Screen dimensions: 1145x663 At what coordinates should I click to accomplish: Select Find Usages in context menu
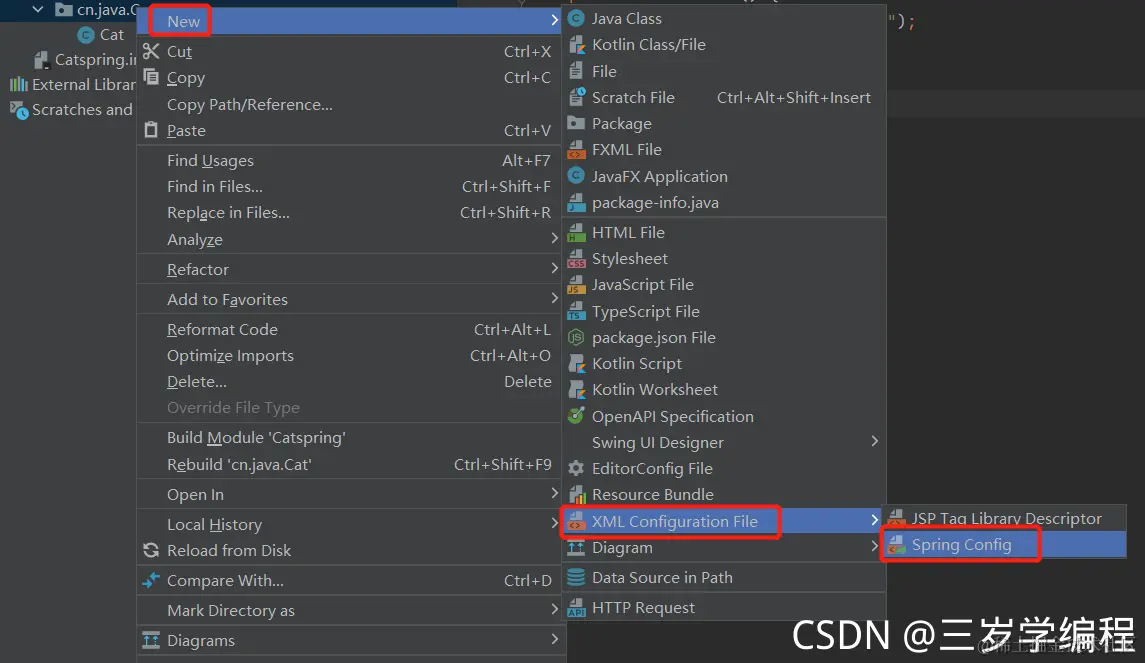[348, 161]
